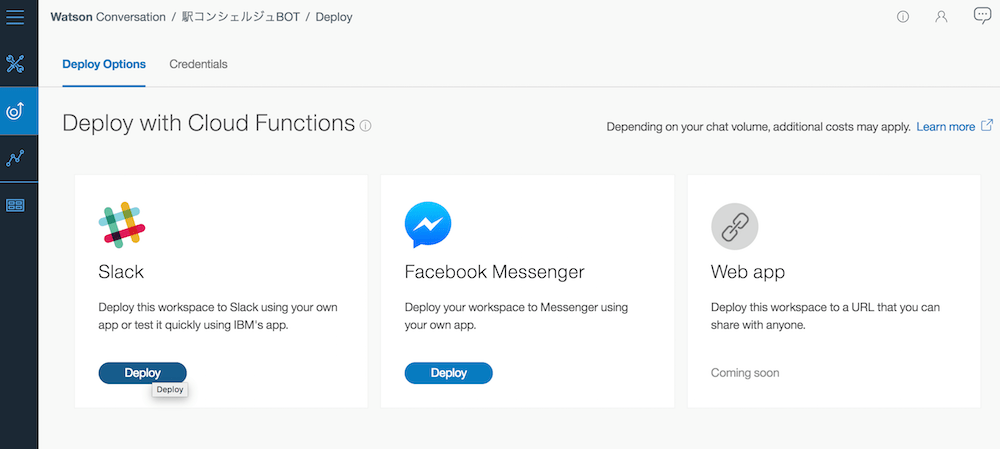Click the Slack logo

point(122,224)
